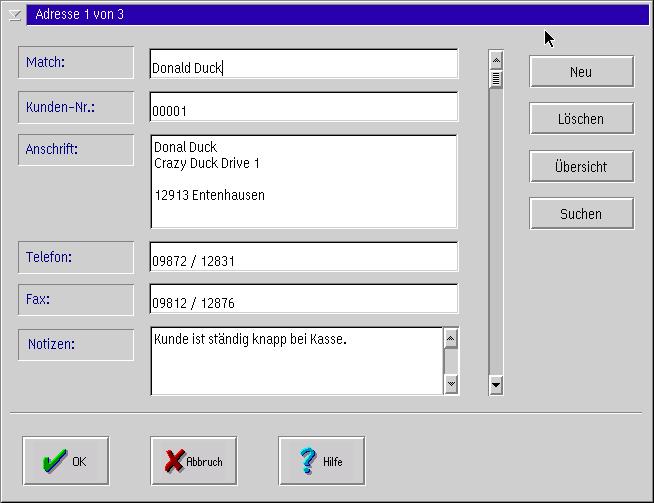Click Notizen scrollbar up arrow
The height and width of the screenshot is (503, 654).
pyautogui.click(x=450, y=338)
